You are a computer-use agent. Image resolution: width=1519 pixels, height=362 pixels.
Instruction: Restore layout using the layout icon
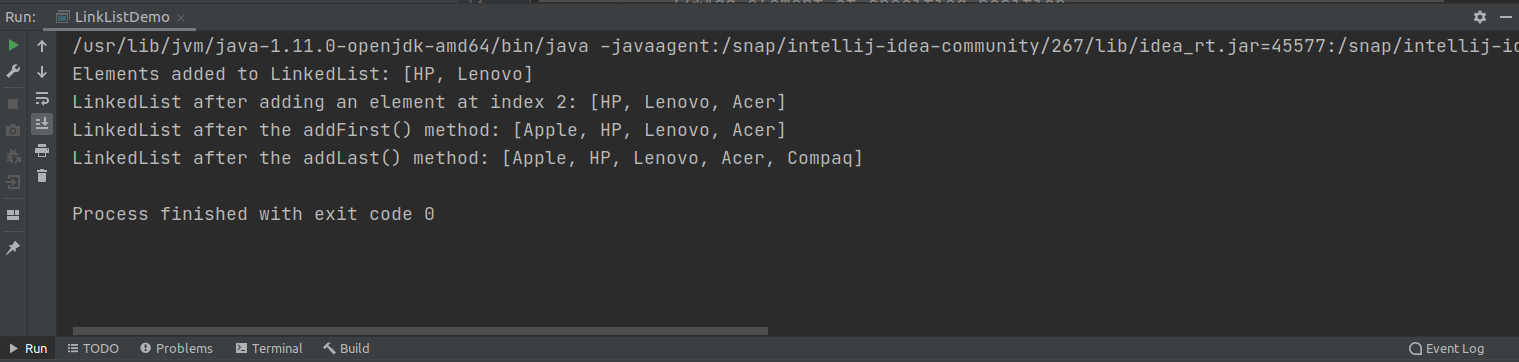point(13,215)
